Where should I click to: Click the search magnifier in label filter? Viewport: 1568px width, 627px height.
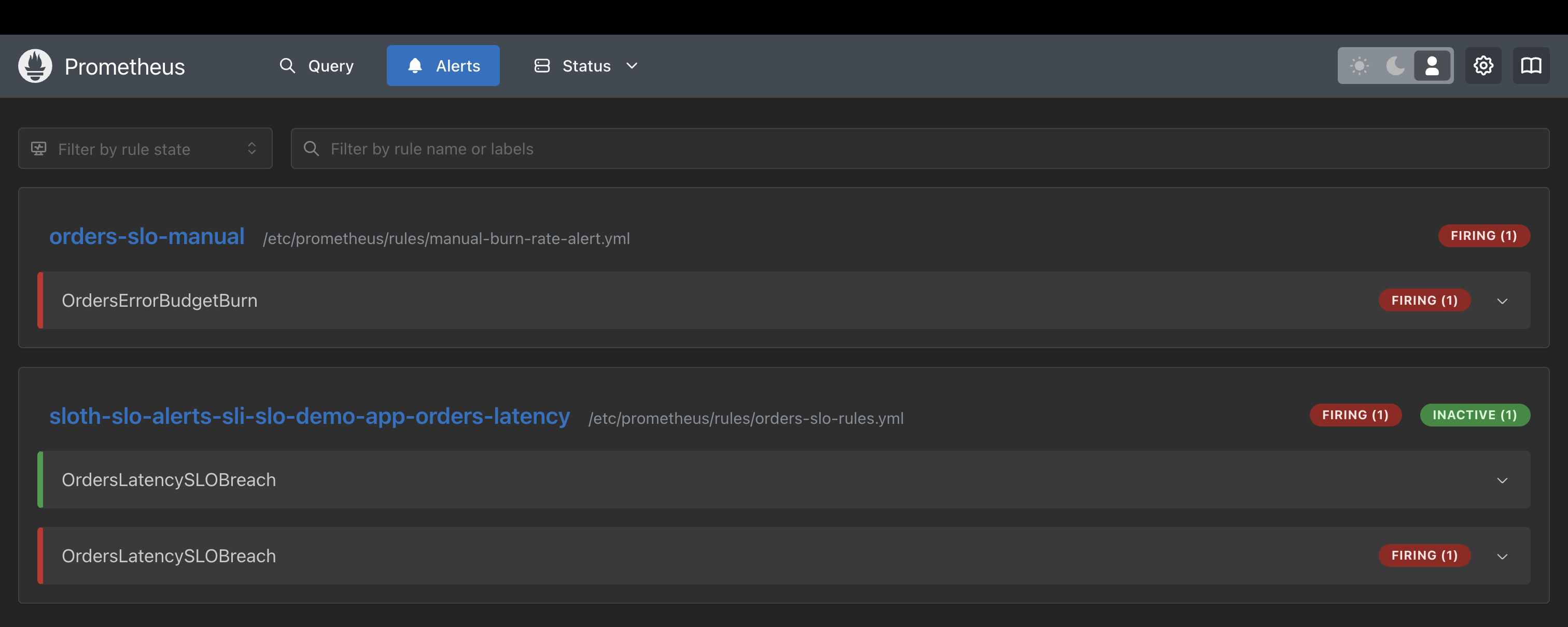[x=311, y=148]
